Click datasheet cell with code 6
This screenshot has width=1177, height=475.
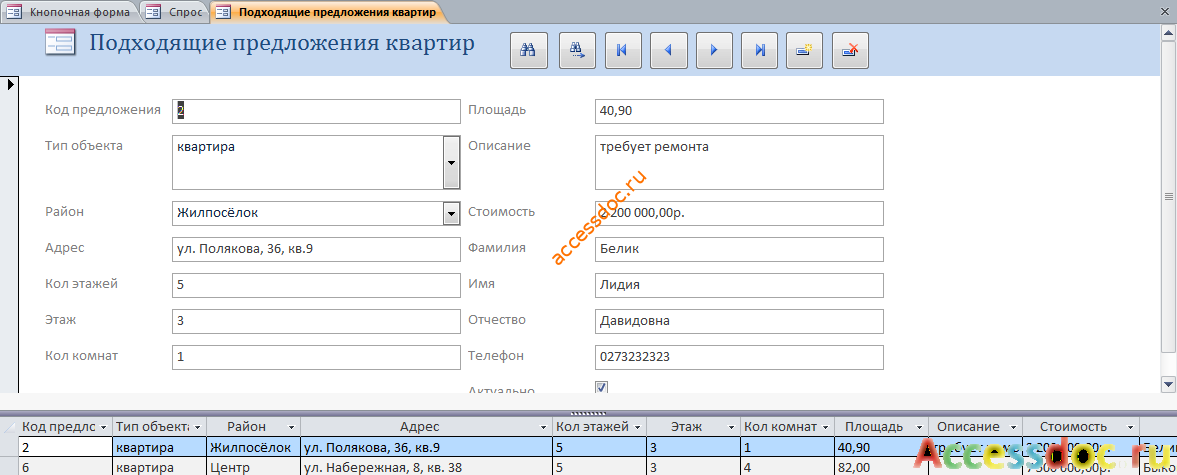[65, 468]
